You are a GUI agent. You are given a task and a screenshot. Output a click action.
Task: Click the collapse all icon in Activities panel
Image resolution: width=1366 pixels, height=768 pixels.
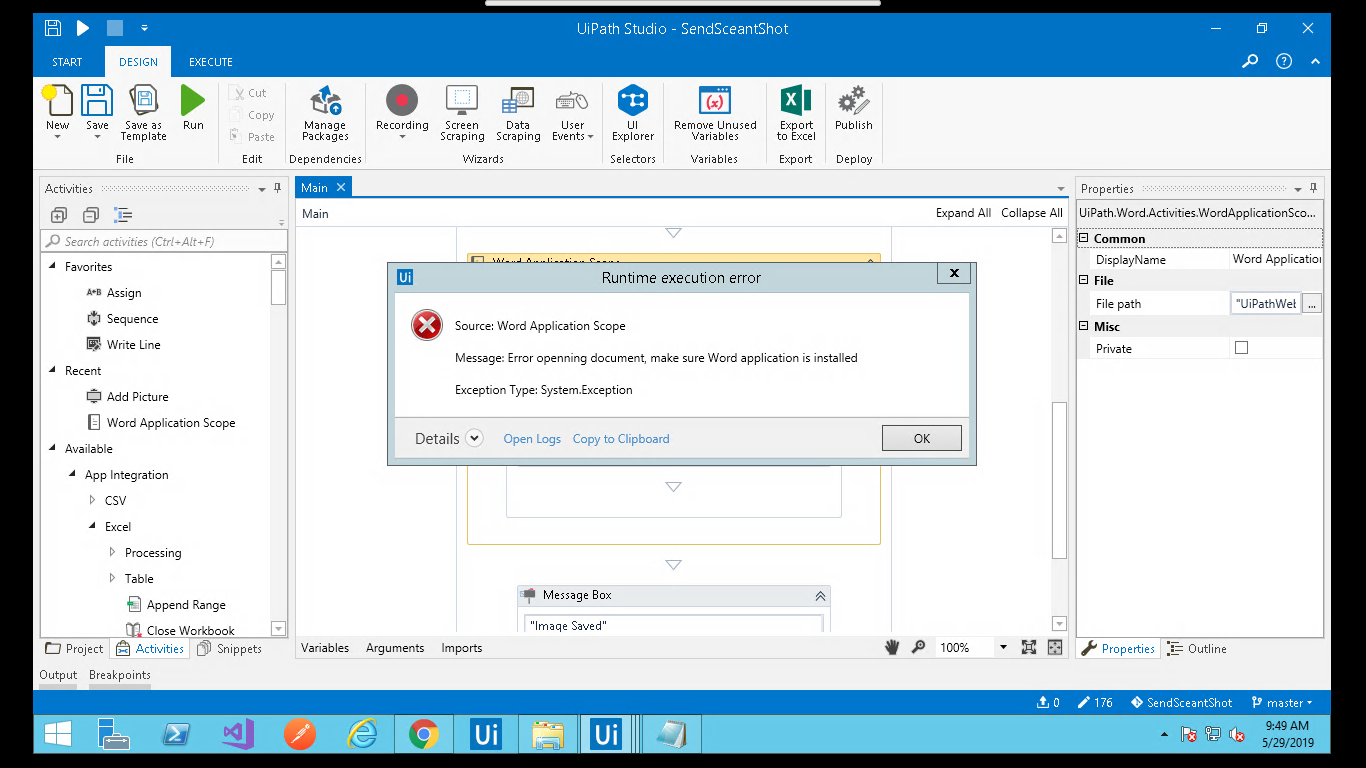91,215
